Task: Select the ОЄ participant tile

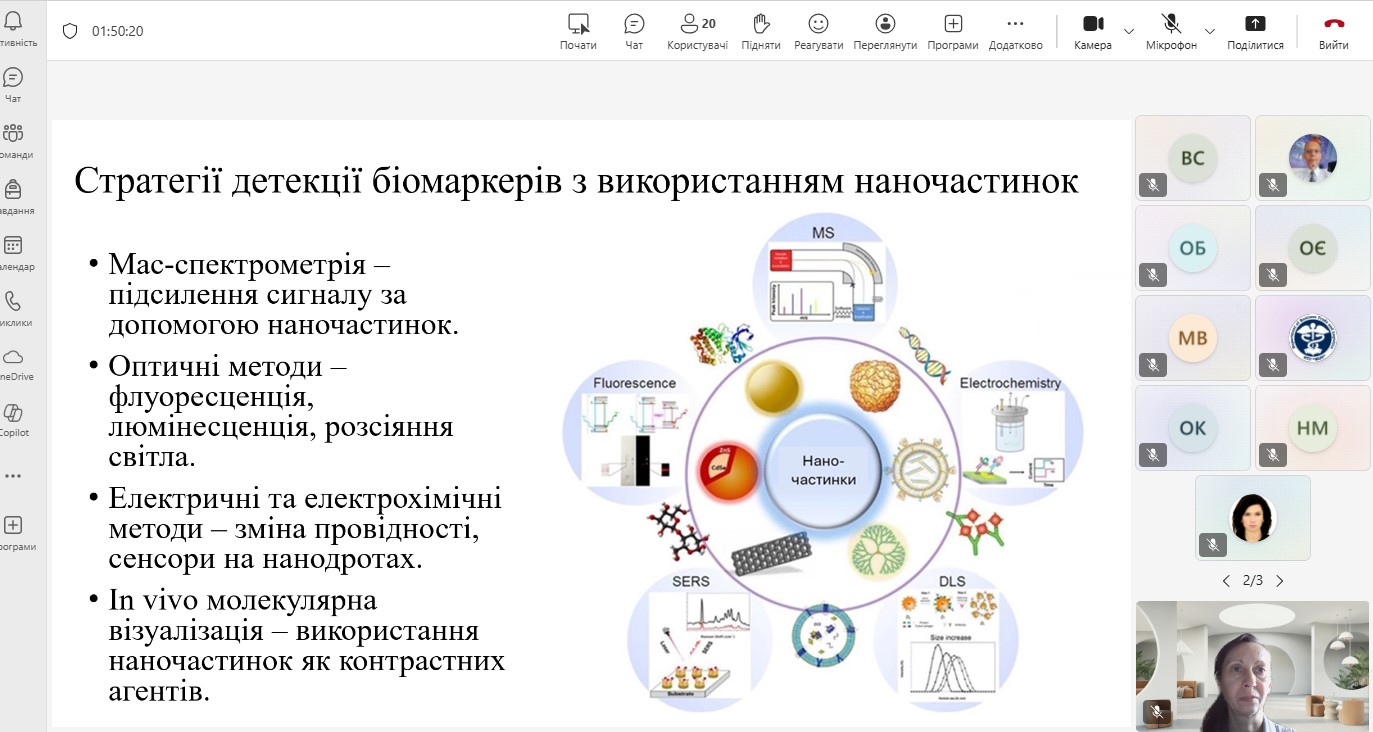Action: point(1313,248)
